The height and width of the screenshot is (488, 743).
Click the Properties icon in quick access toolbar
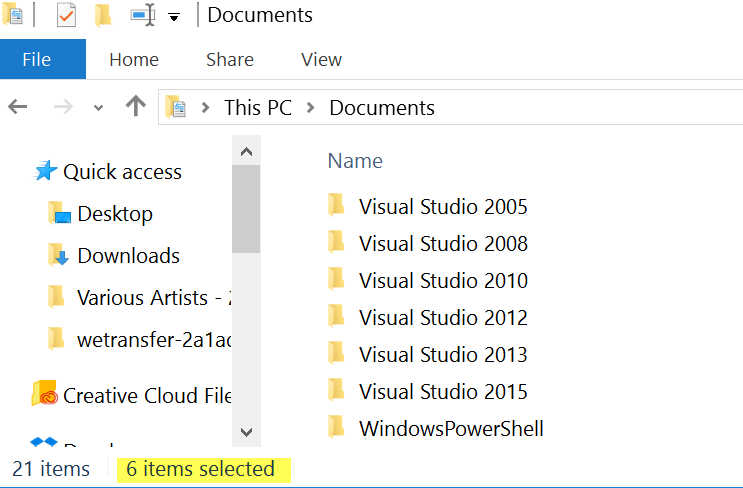(66, 15)
